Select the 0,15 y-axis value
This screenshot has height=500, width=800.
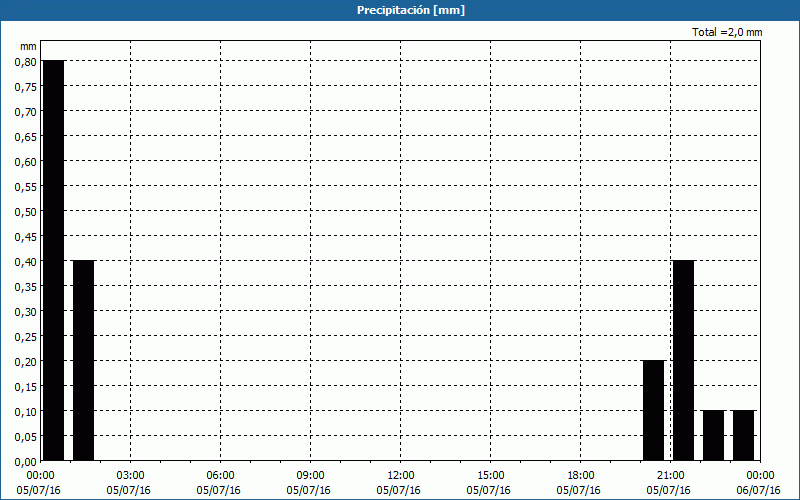[26, 387]
